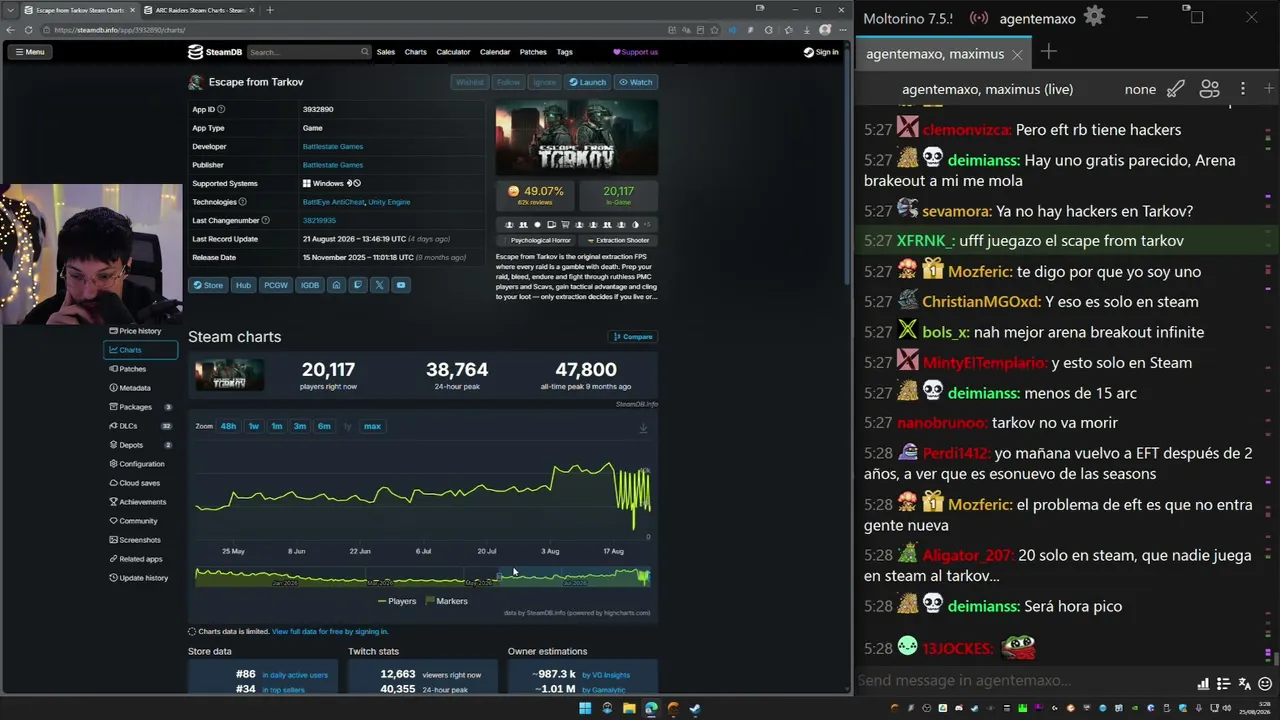Click the Last Changenumber help icon
The height and width of the screenshot is (720, 1280).
265,220
